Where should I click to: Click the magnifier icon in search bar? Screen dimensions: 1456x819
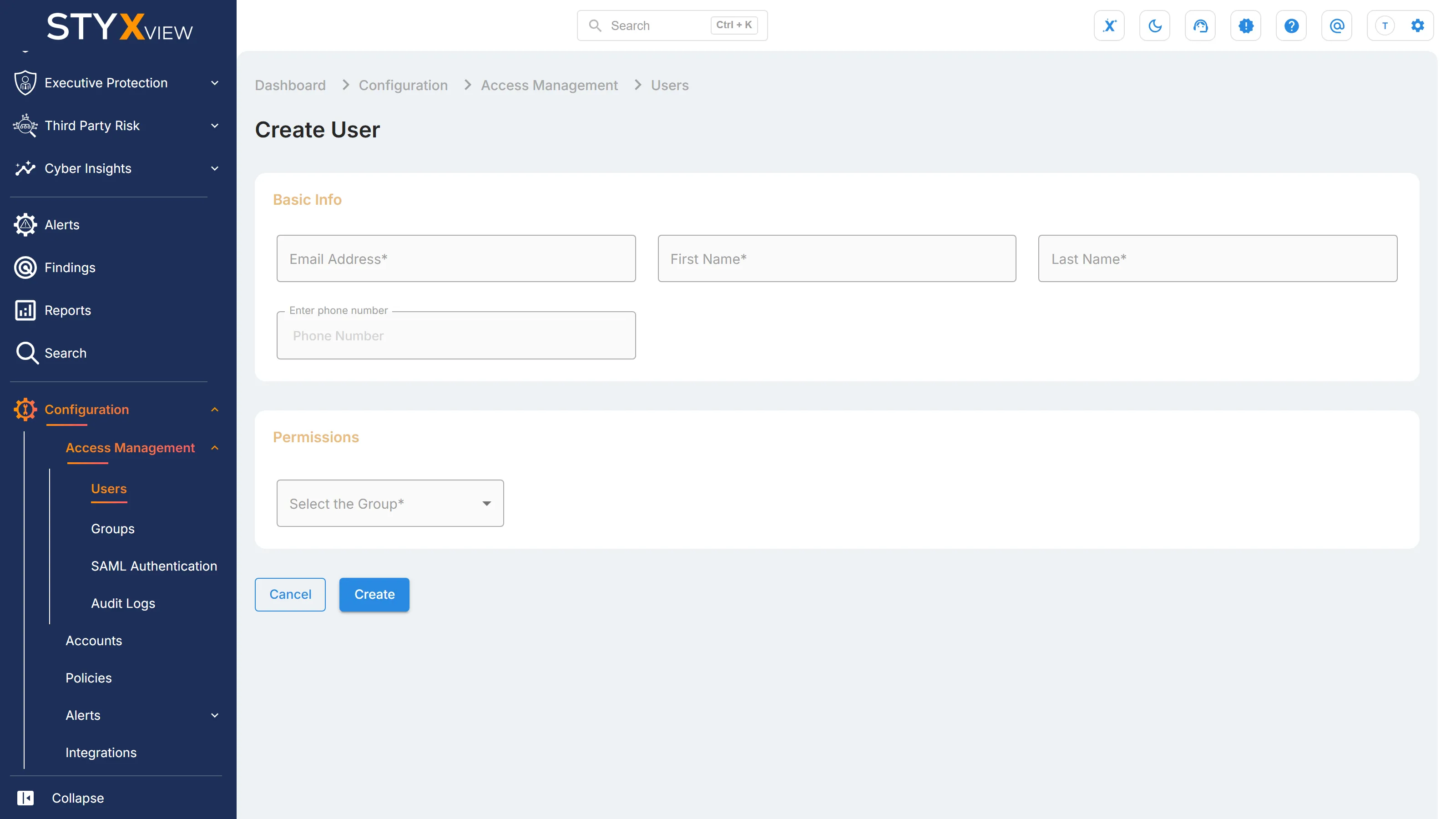click(x=595, y=25)
